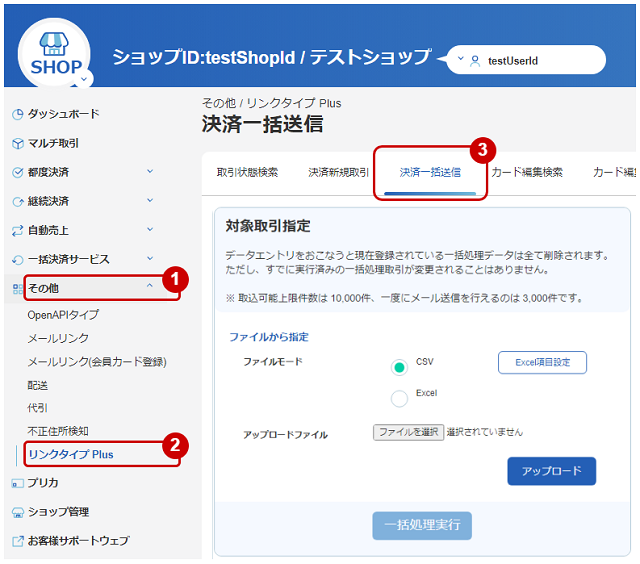Screen dimensions: 640x564
Task: Open the 不正住所検知 submenu item
Action: click(58, 431)
